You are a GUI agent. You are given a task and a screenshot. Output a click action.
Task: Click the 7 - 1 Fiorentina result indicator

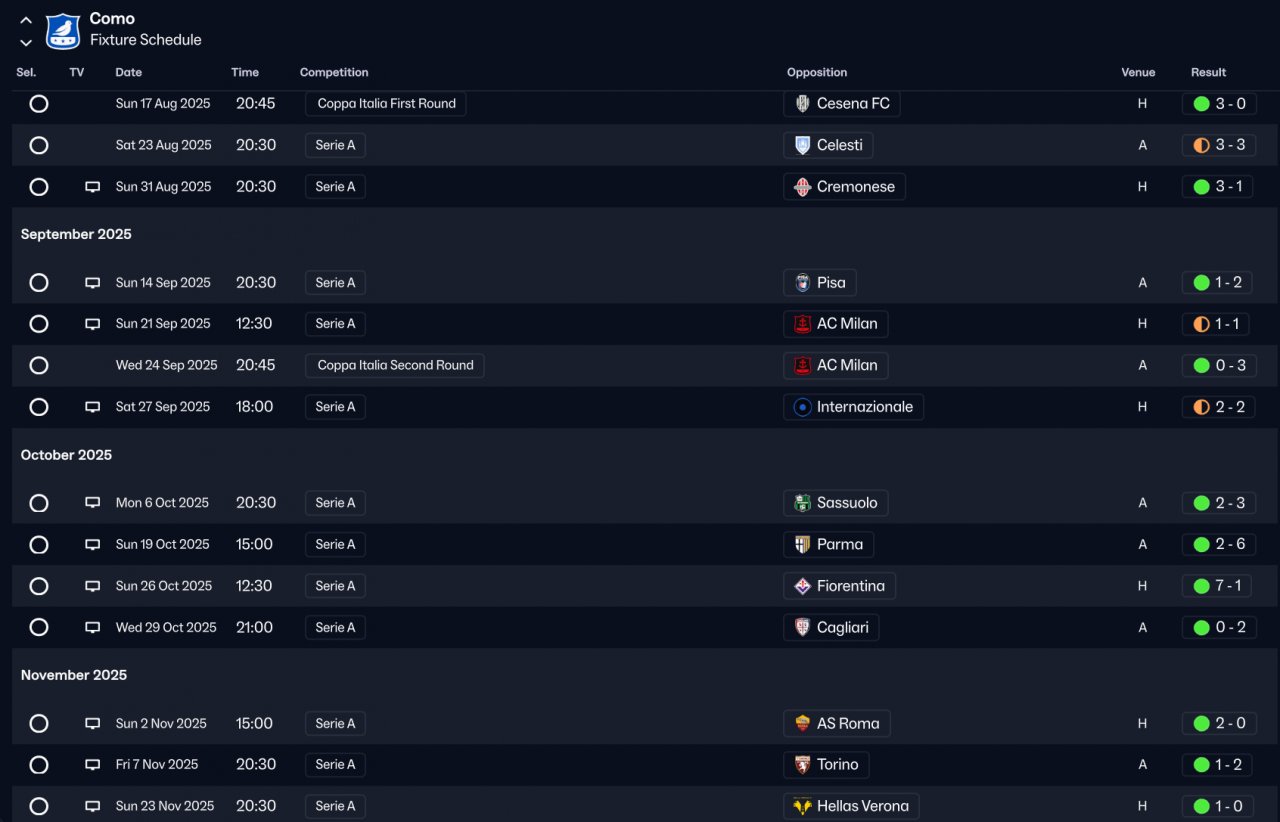click(x=1218, y=586)
